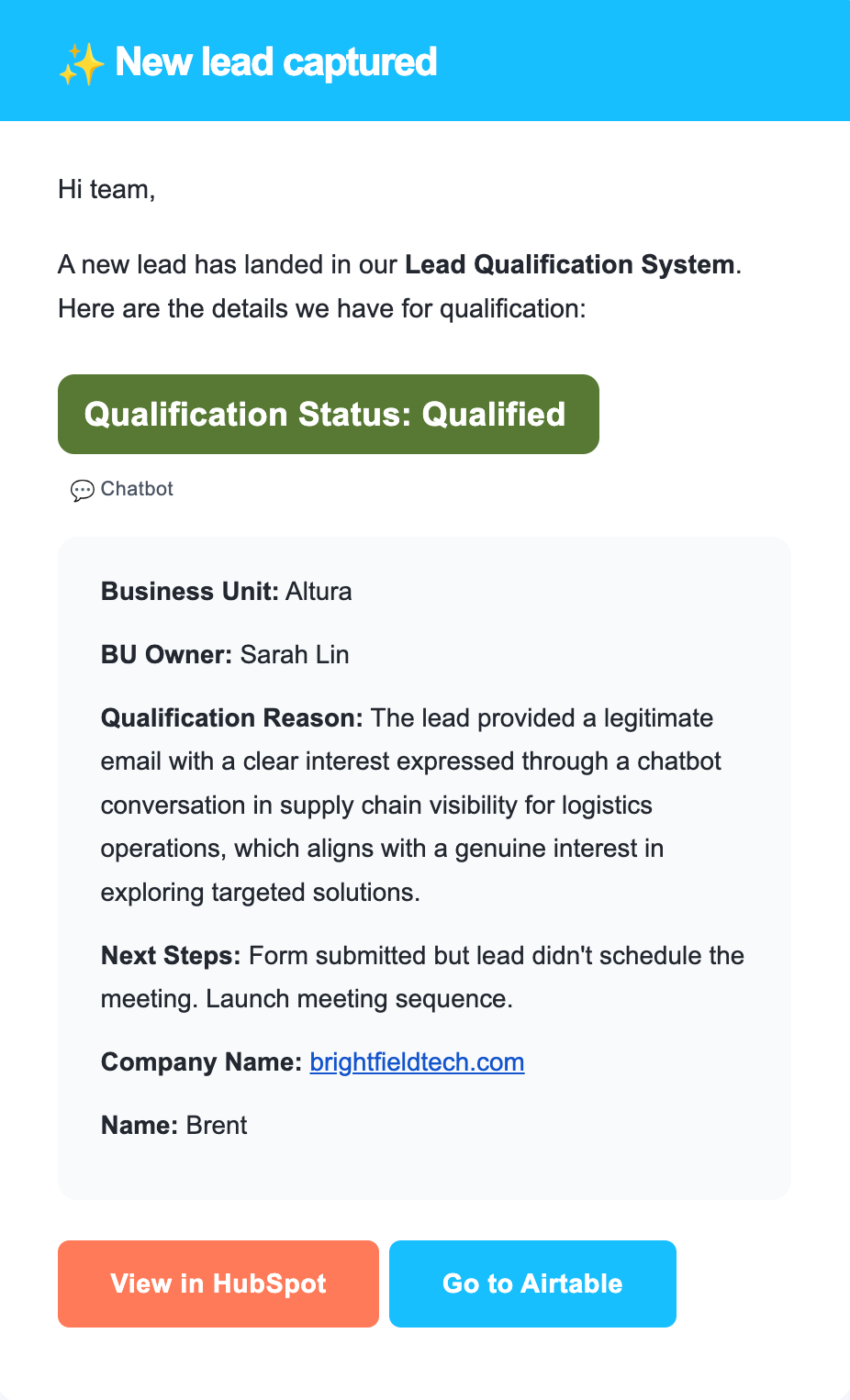850x1400 pixels.
Task: Click the Qualification Reason label
Action: (231, 718)
